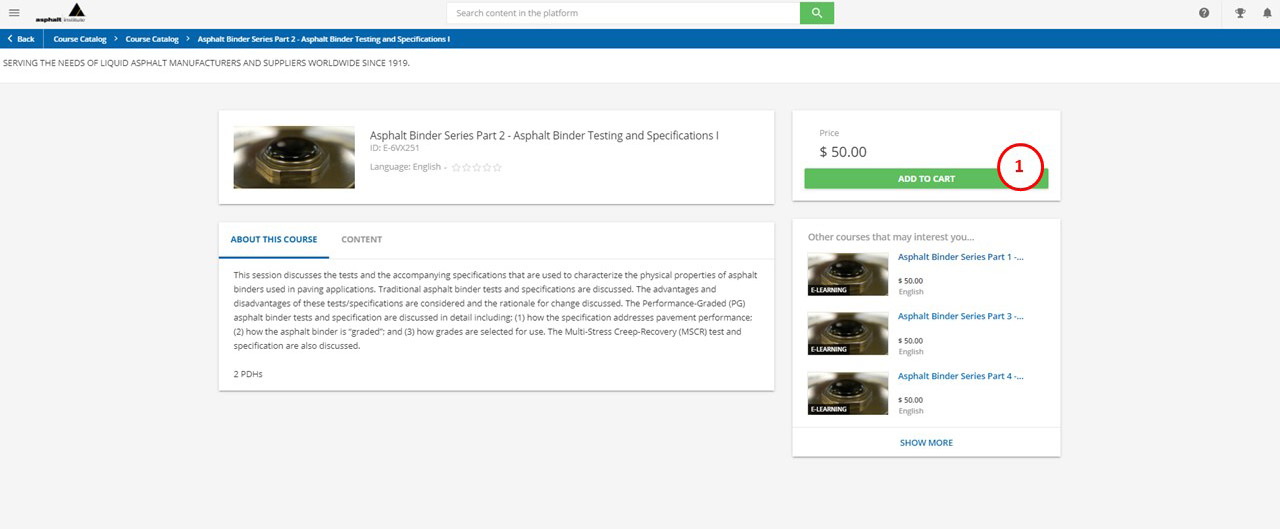Open the notifications bell icon
Image resolution: width=1280 pixels, height=529 pixels.
point(1268,13)
